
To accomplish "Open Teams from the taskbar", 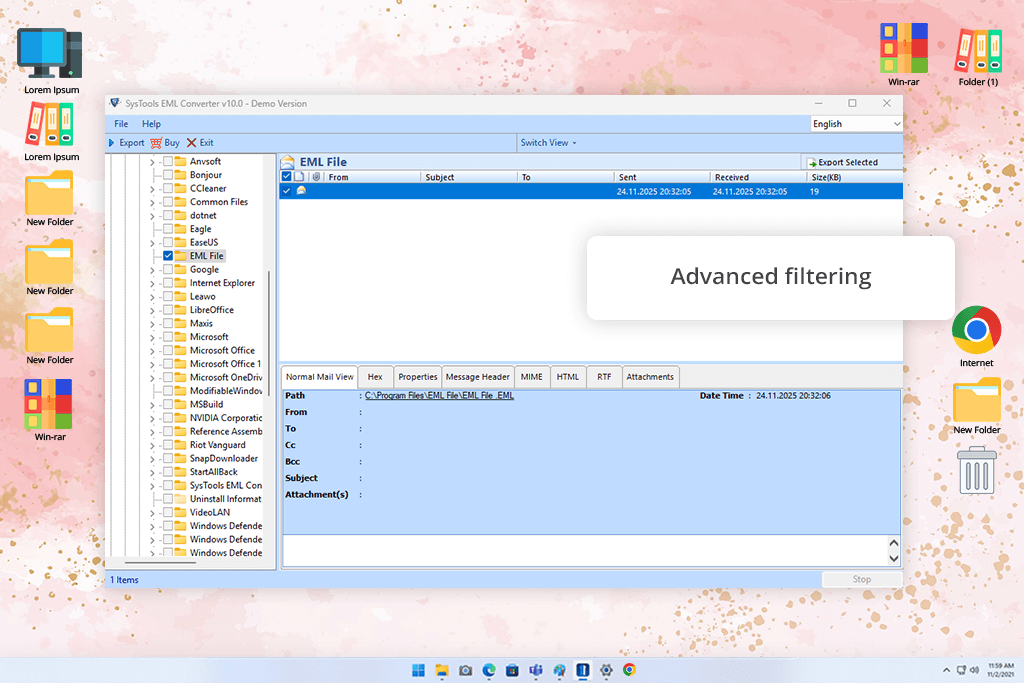I will click(x=536, y=670).
